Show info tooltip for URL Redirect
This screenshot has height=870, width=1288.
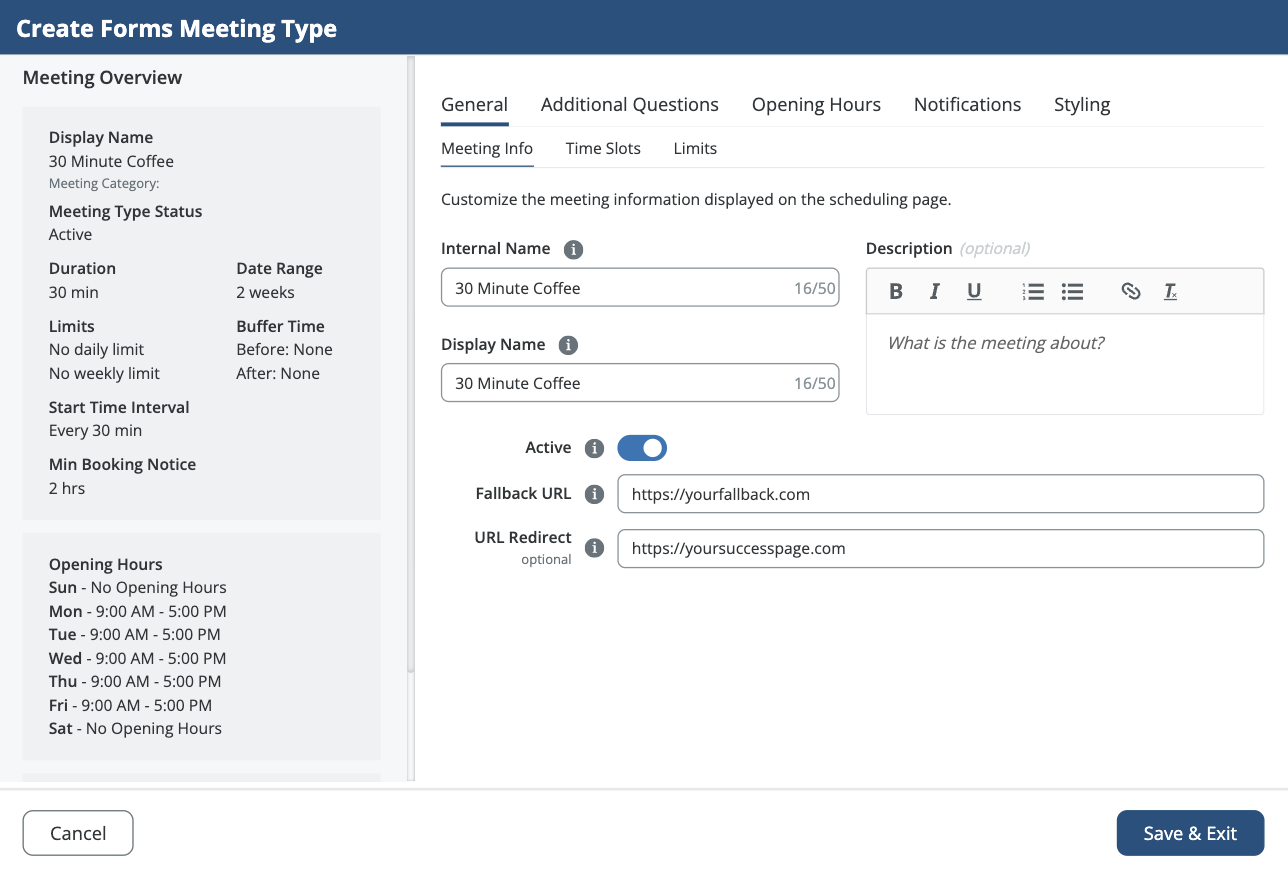click(x=594, y=548)
